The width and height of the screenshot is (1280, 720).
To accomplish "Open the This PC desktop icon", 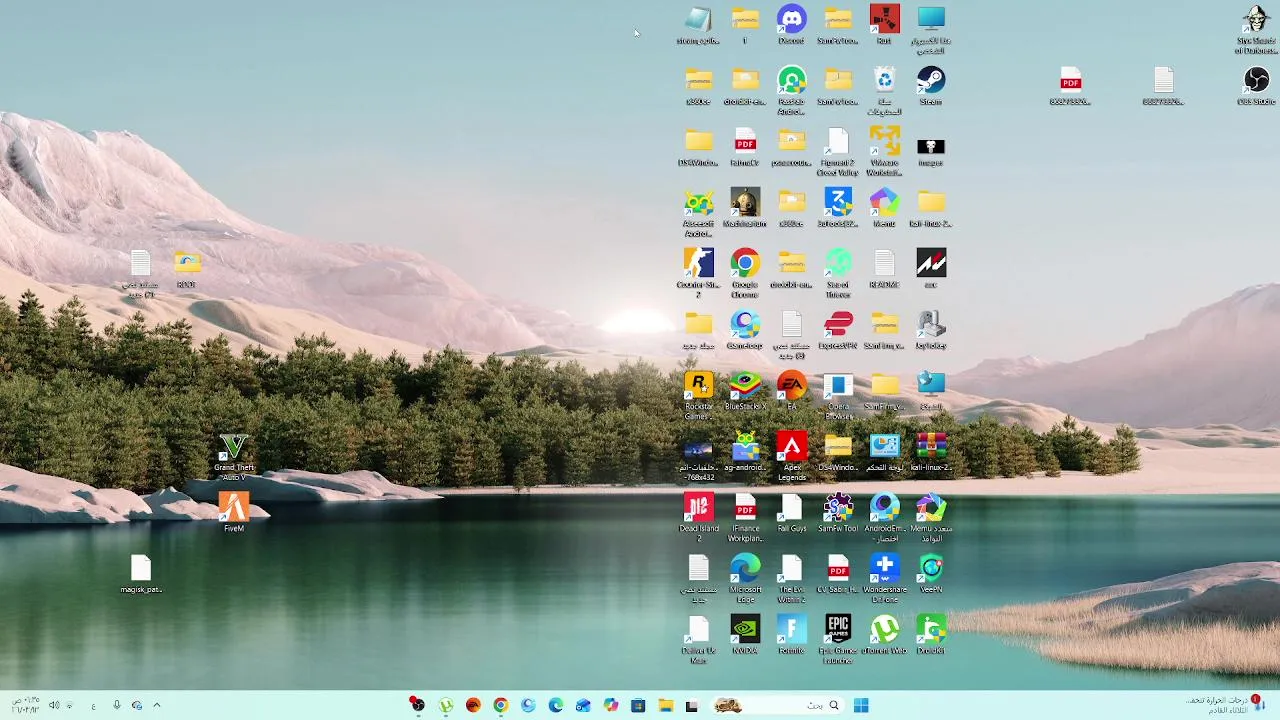I will tap(930, 30).
